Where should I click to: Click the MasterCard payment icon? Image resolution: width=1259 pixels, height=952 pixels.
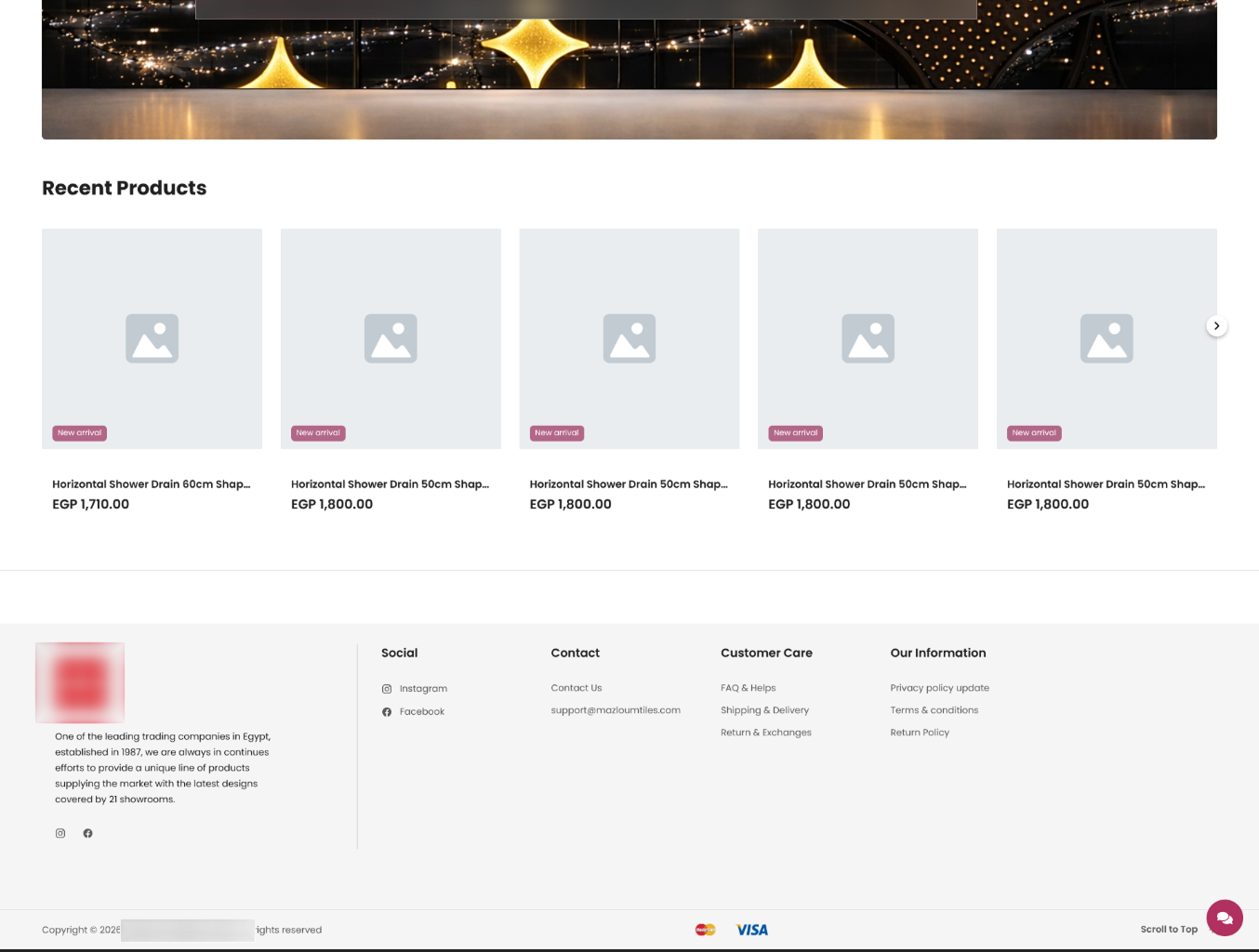(x=705, y=929)
